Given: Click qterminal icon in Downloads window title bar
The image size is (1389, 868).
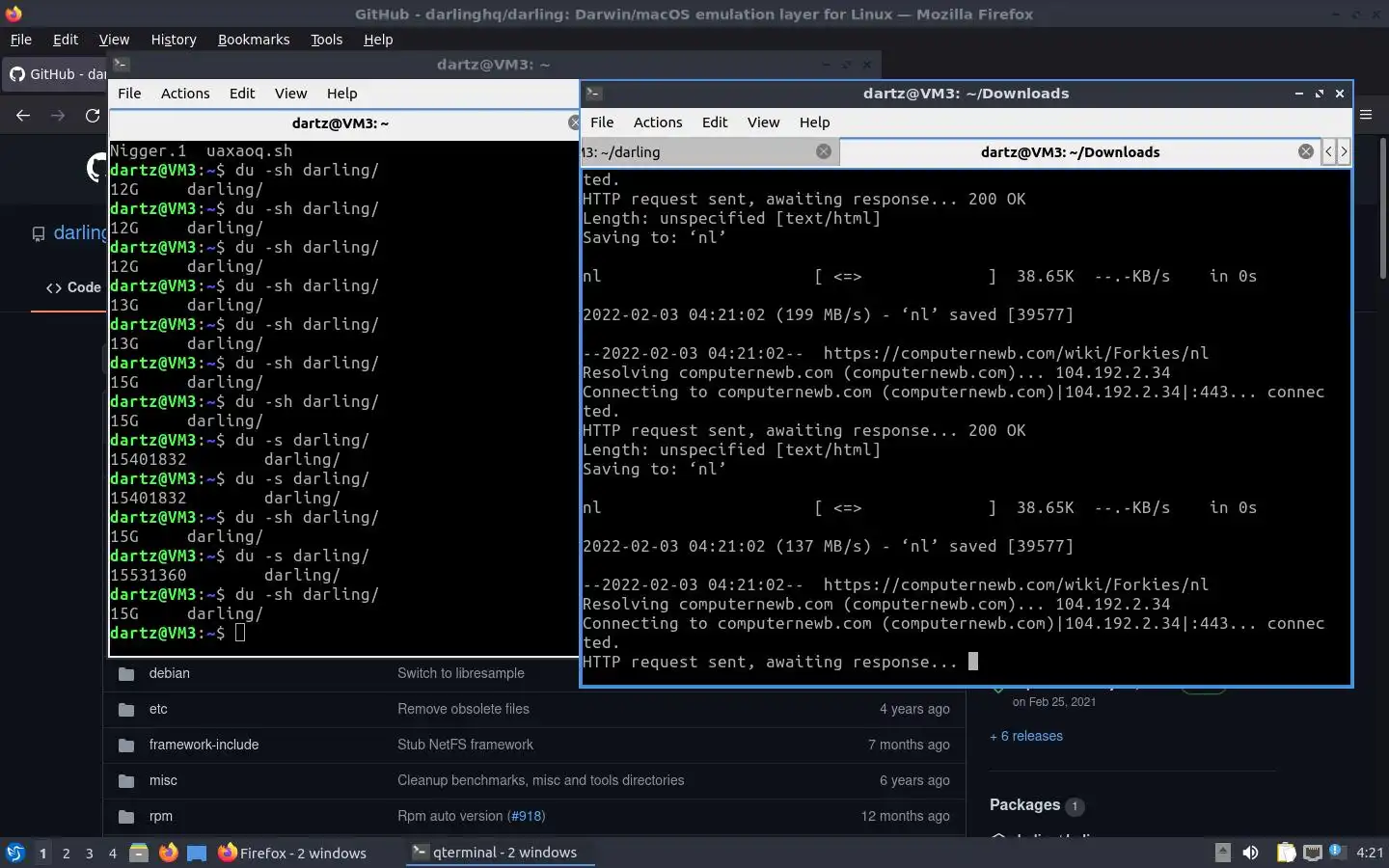Looking at the screenshot, I should coord(594,94).
